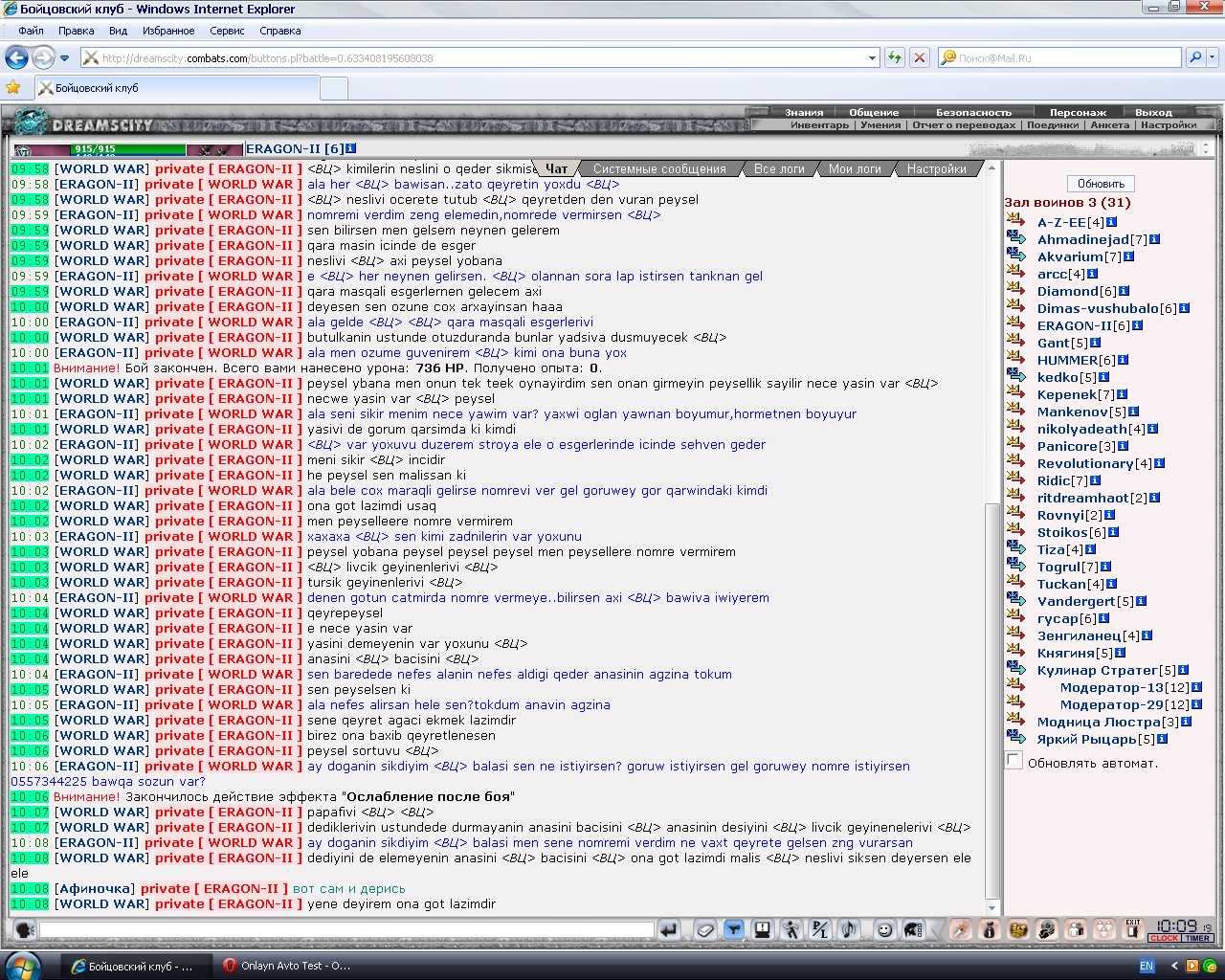Expand the address bar dropdown arrow

pos(872,57)
